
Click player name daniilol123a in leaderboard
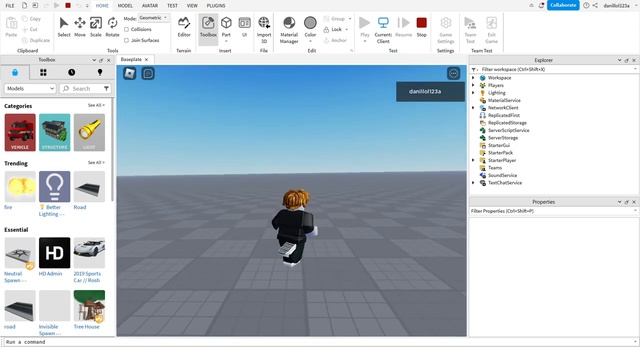tap(424, 91)
